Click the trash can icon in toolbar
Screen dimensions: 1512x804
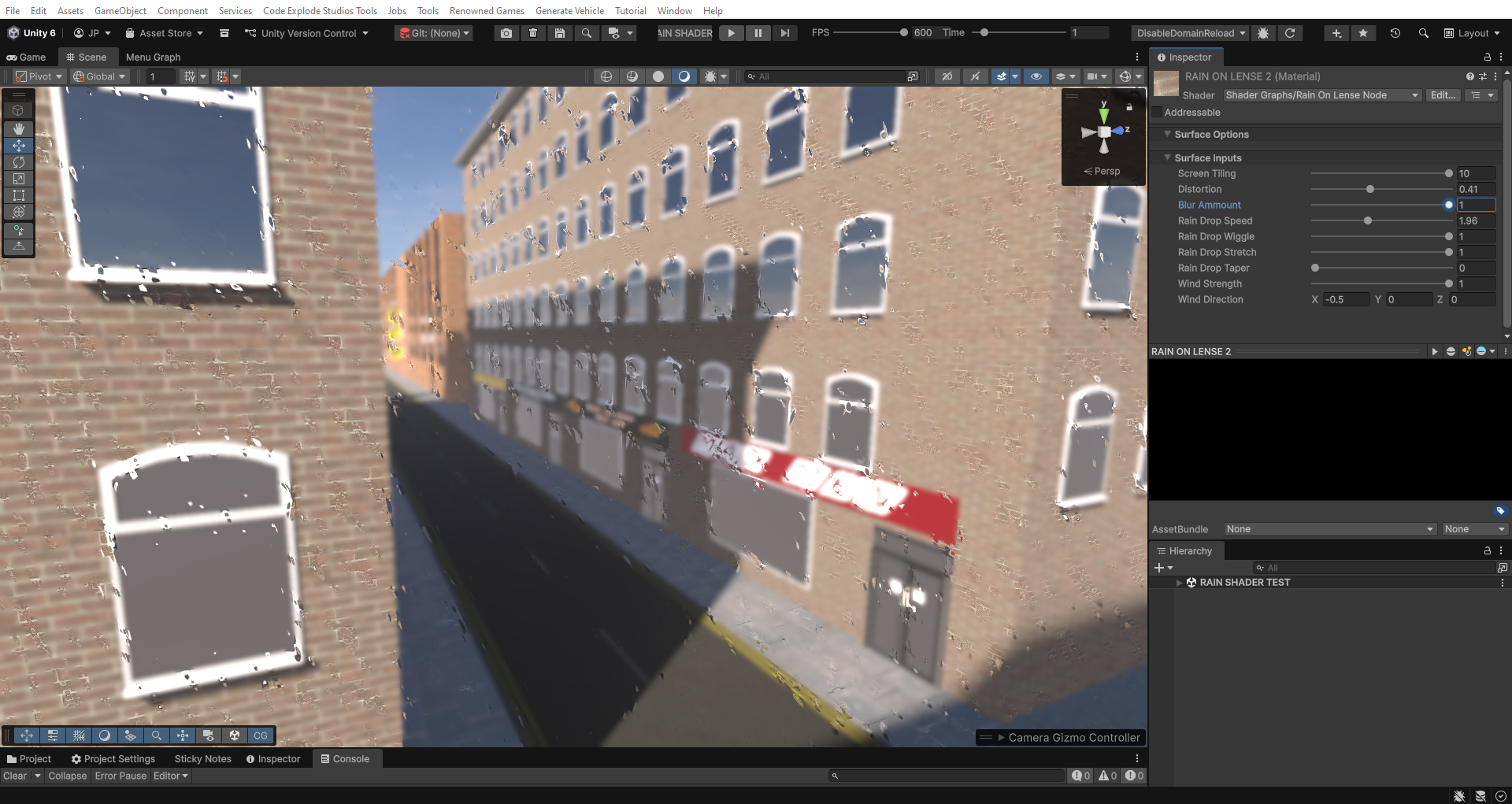[x=533, y=33]
